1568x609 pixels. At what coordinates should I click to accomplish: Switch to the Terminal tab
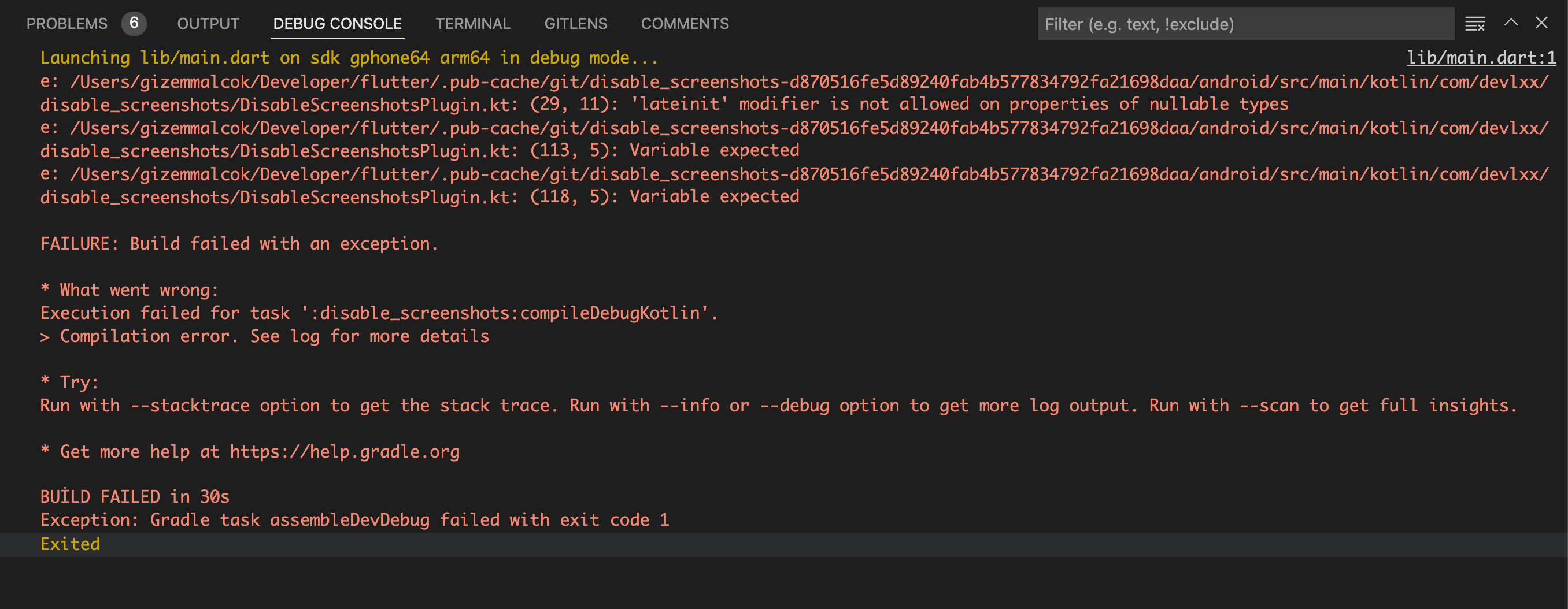(x=473, y=24)
